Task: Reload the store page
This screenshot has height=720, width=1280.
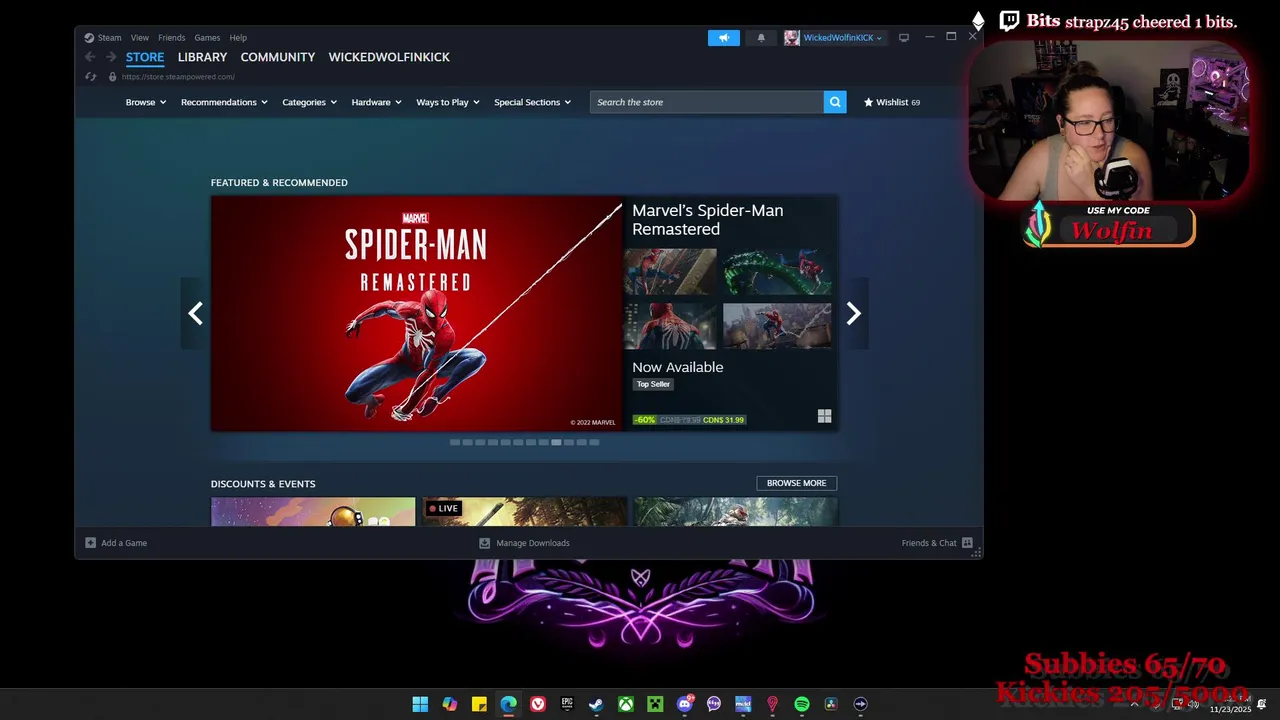Action: point(91,77)
